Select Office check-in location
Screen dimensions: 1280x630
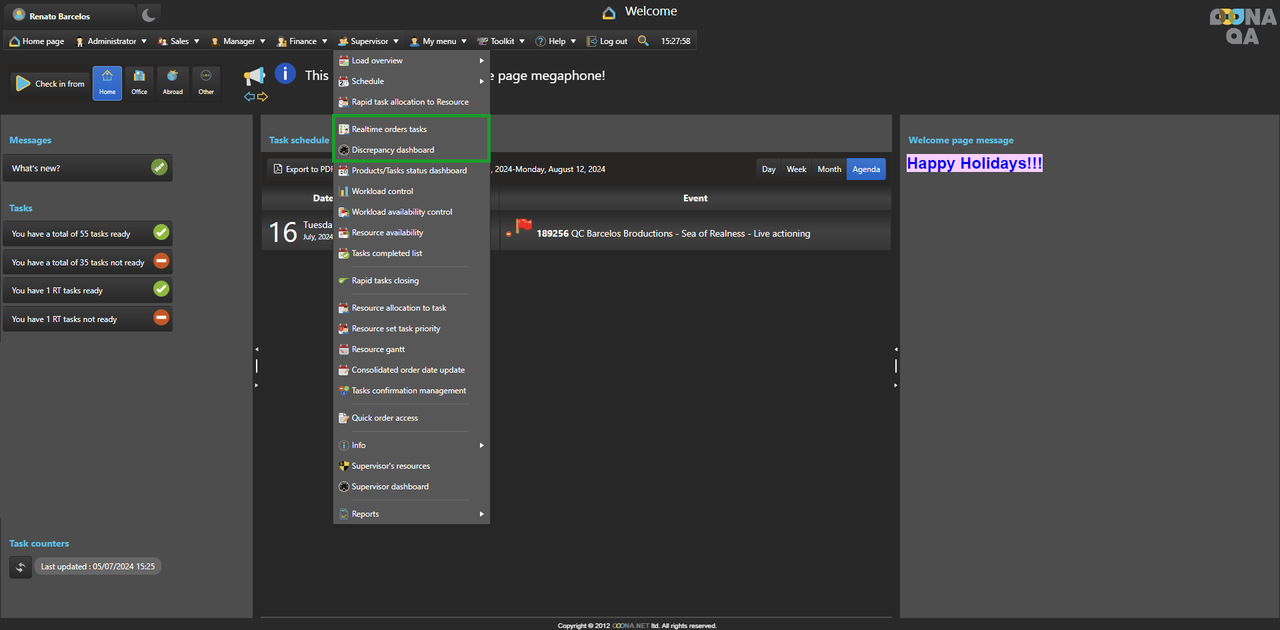pos(139,83)
